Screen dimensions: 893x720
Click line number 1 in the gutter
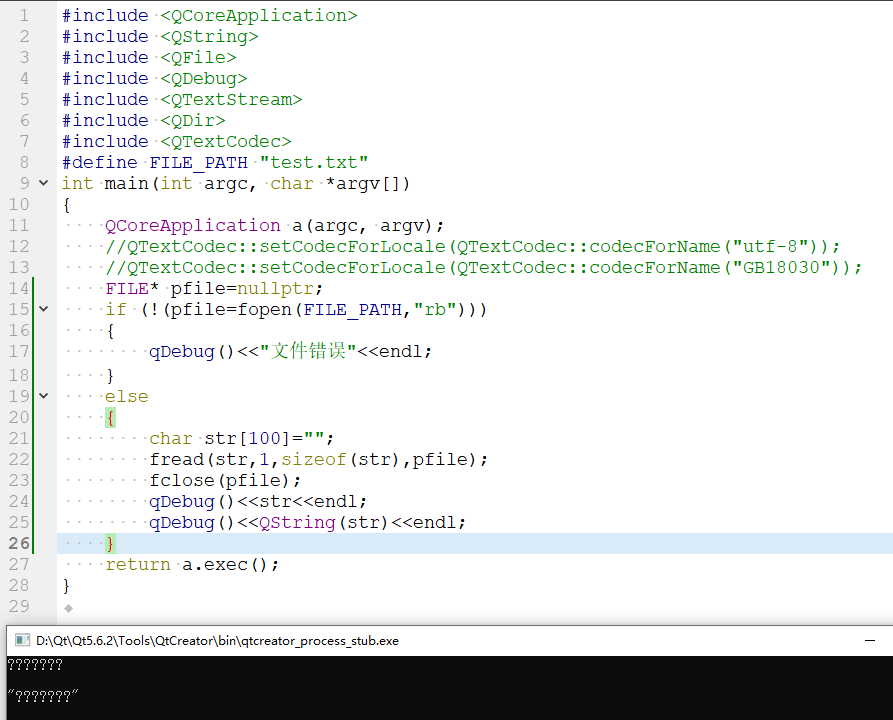pyautogui.click(x=24, y=15)
